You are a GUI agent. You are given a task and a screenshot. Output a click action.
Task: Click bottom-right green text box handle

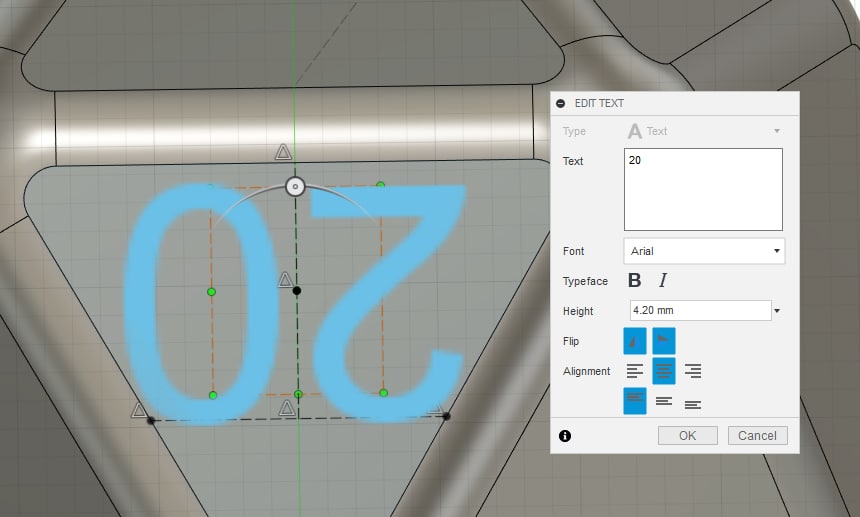383,393
